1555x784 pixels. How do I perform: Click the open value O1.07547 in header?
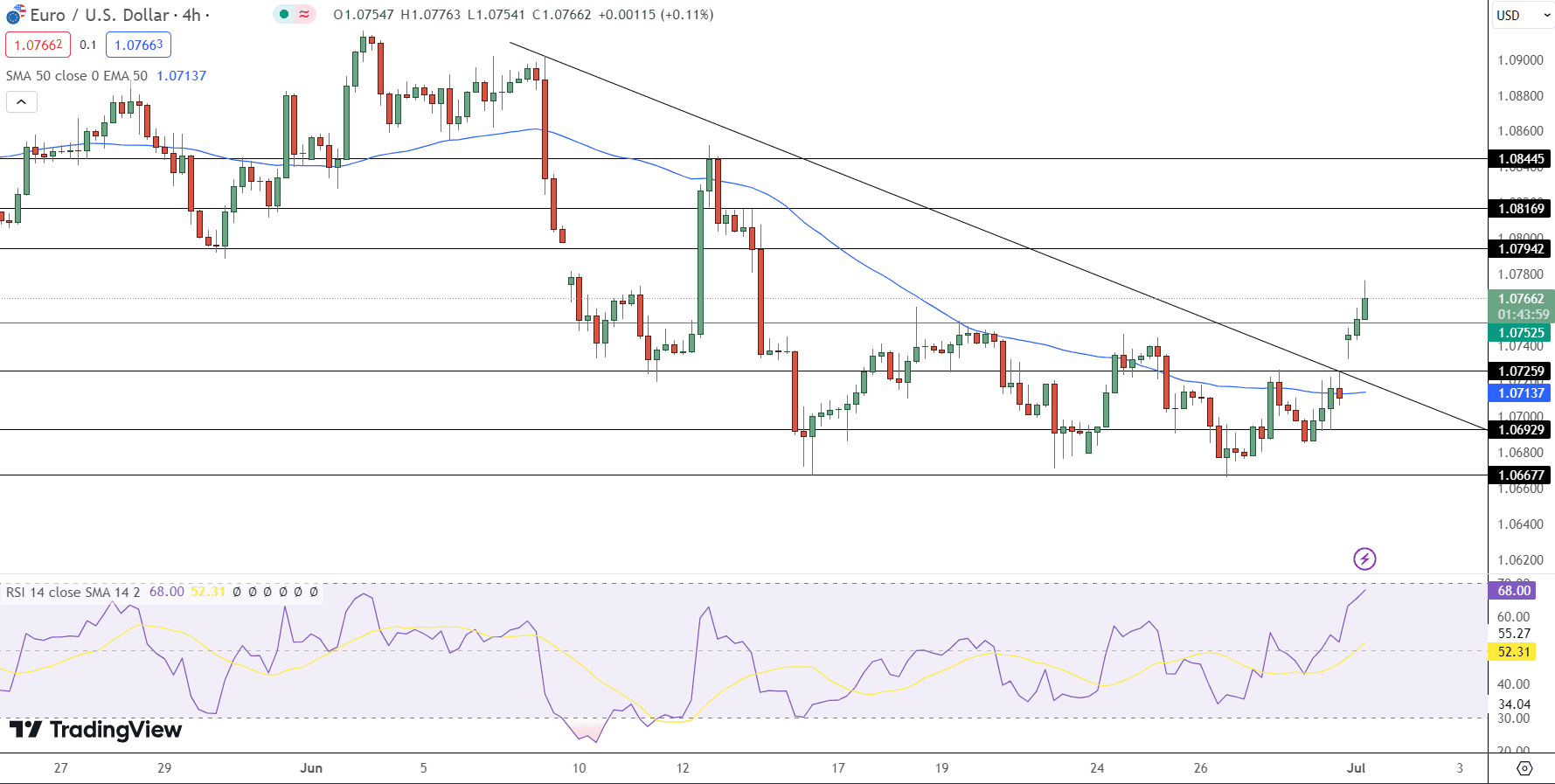tap(364, 15)
